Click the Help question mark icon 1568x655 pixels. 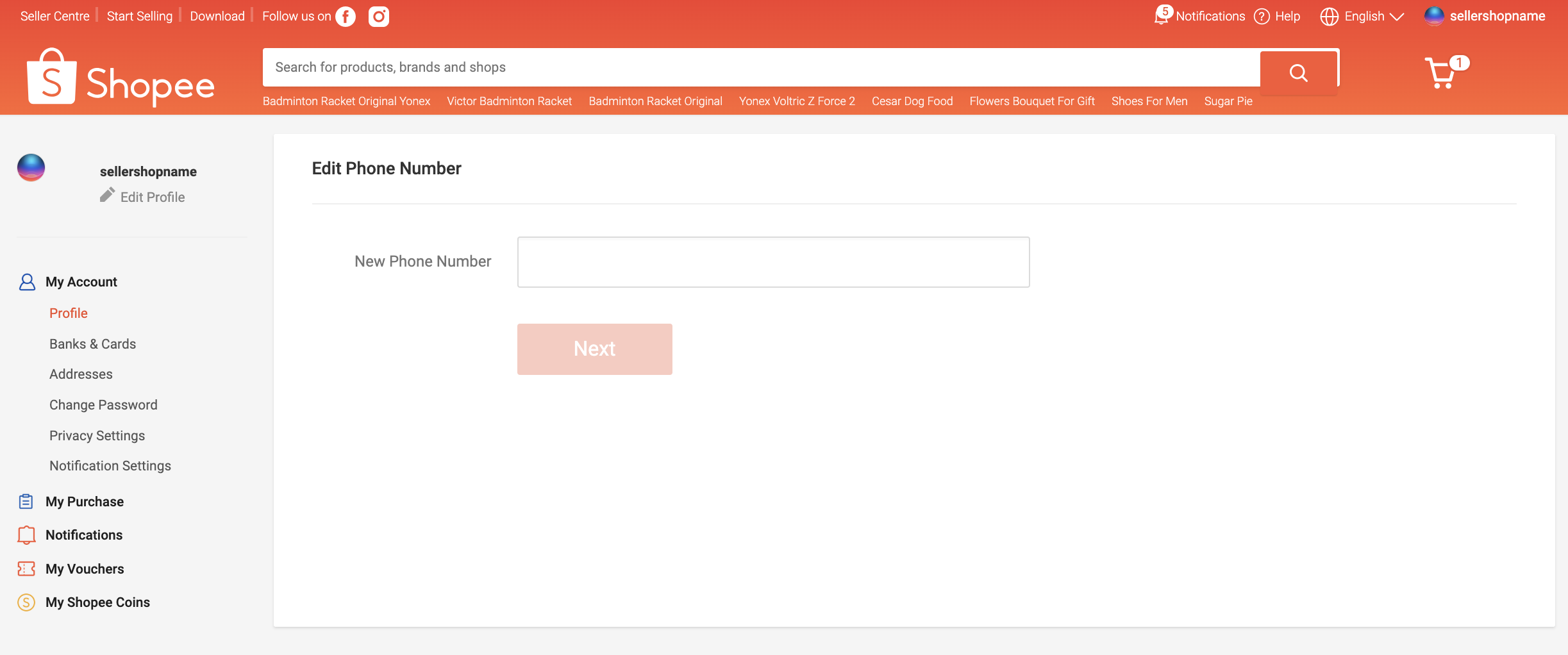pyautogui.click(x=1262, y=17)
